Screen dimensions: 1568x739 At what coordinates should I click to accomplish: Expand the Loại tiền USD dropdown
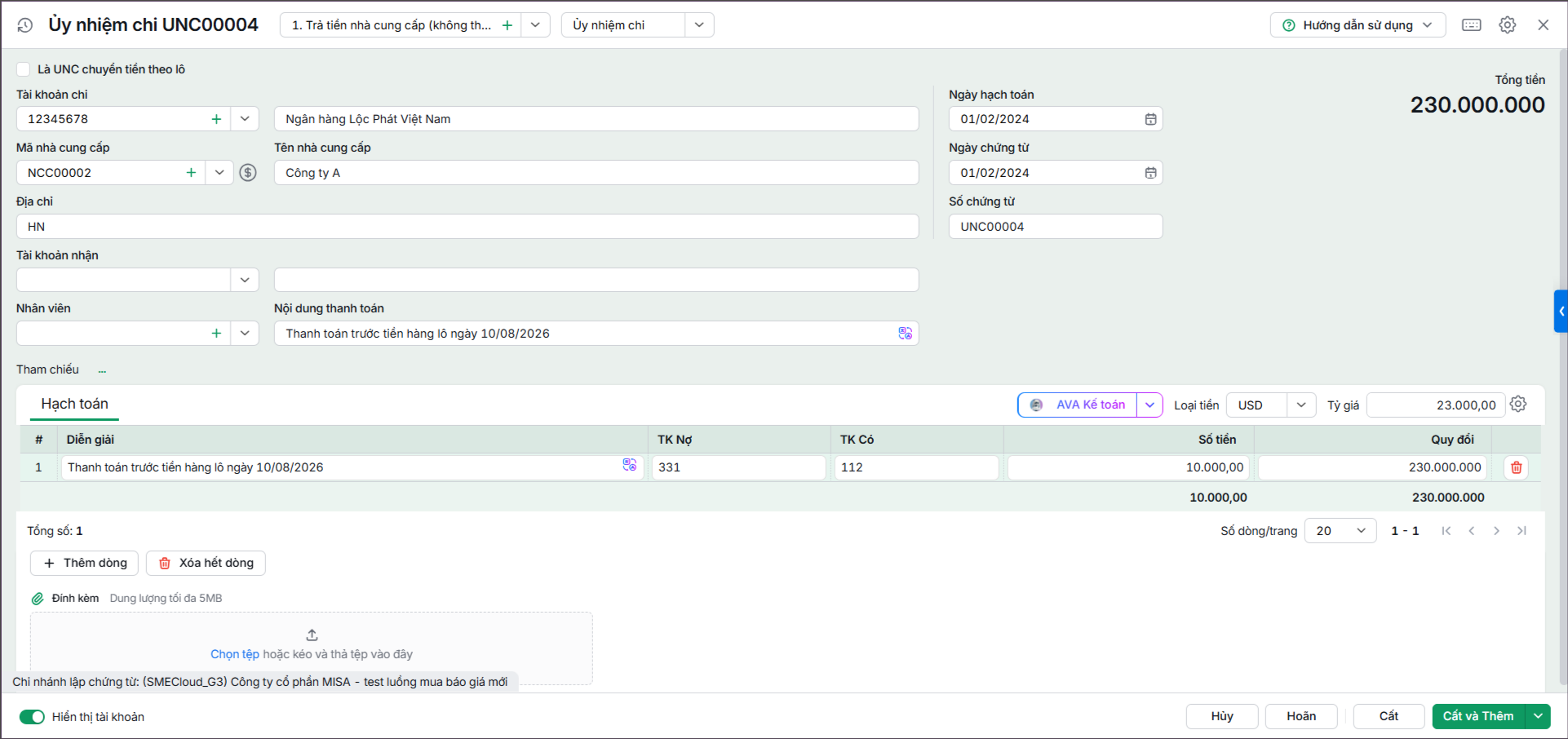tap(1300, 405)
